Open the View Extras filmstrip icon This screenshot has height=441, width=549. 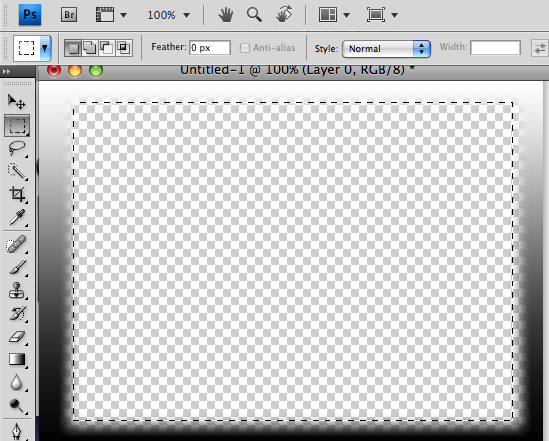click(x=105, y=15)
